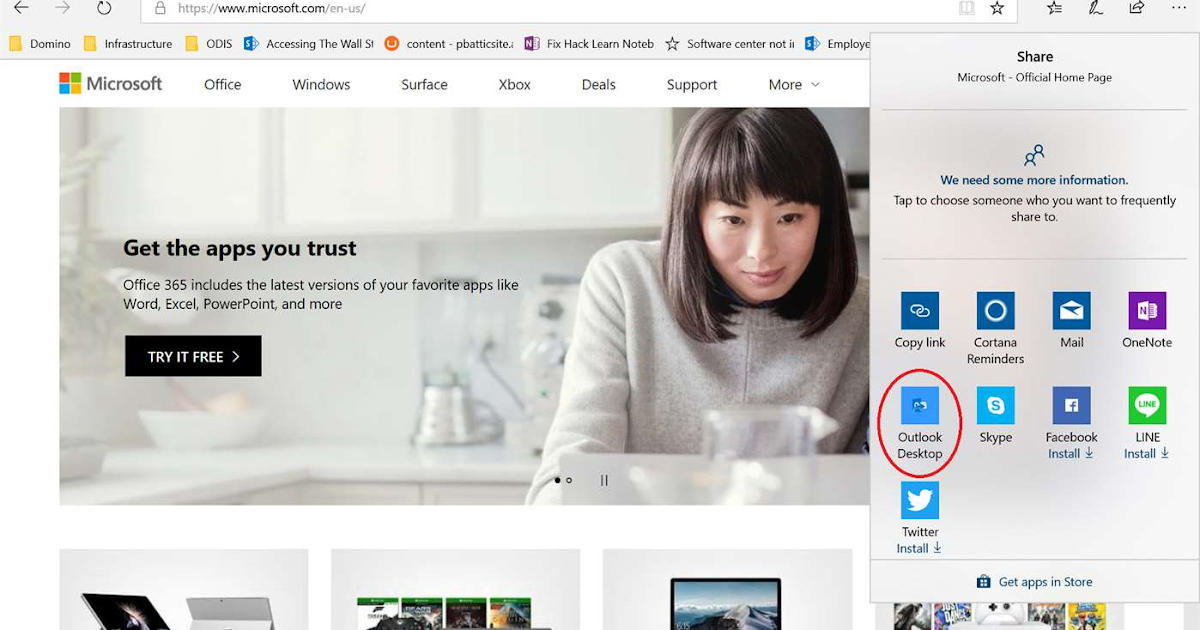The width and height of the screenshot is (1200, 630).
Task: Open the Deals nav item
Action: coord(598,85)
